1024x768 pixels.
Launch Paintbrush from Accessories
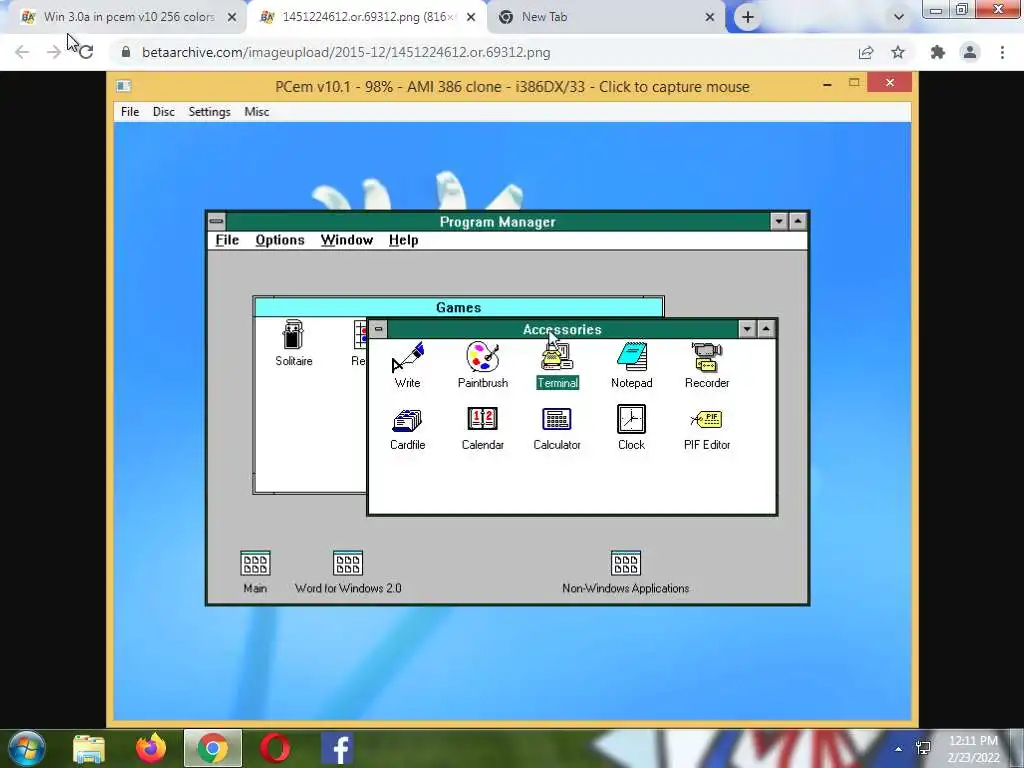[x=483, y=365]
